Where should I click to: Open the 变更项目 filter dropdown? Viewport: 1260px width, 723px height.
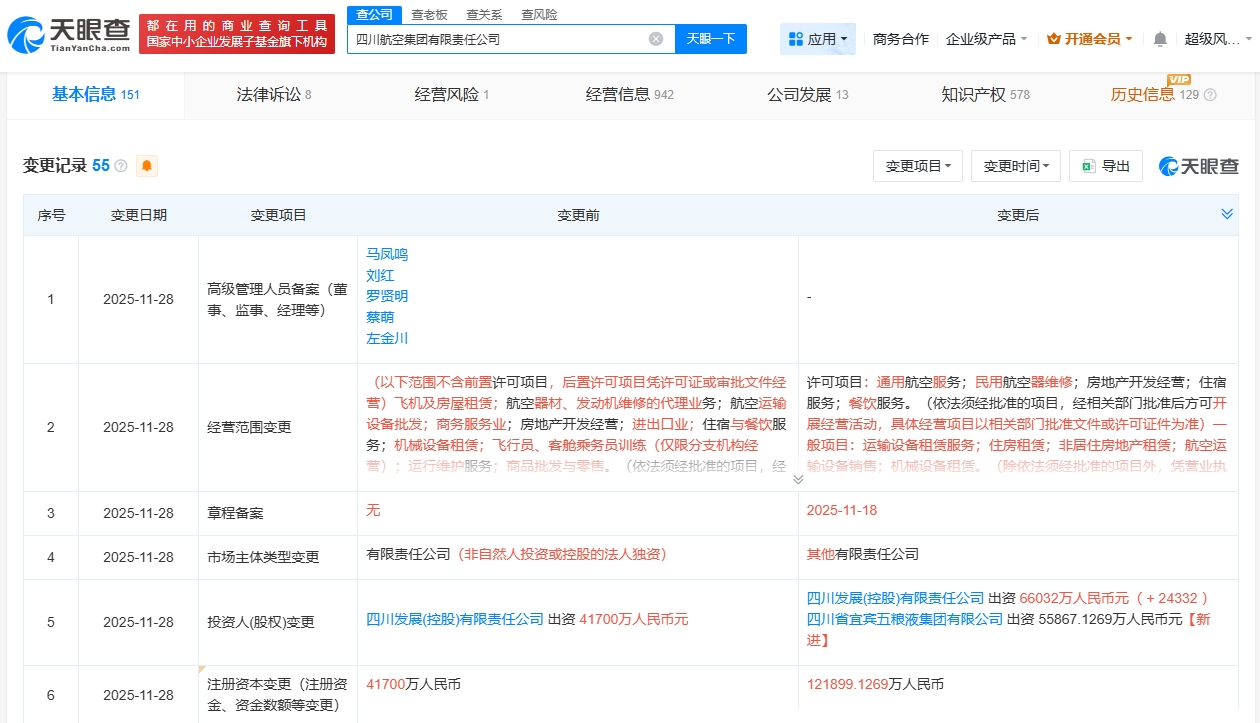[x=917, y=166]
